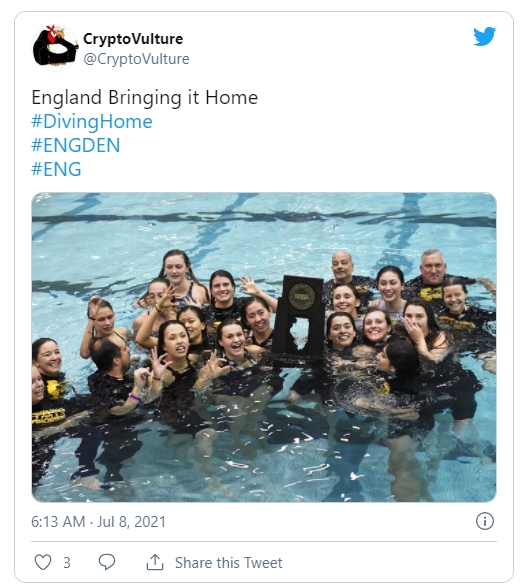
Task: Select the Share this Tweet label
Action: [229, 562]
